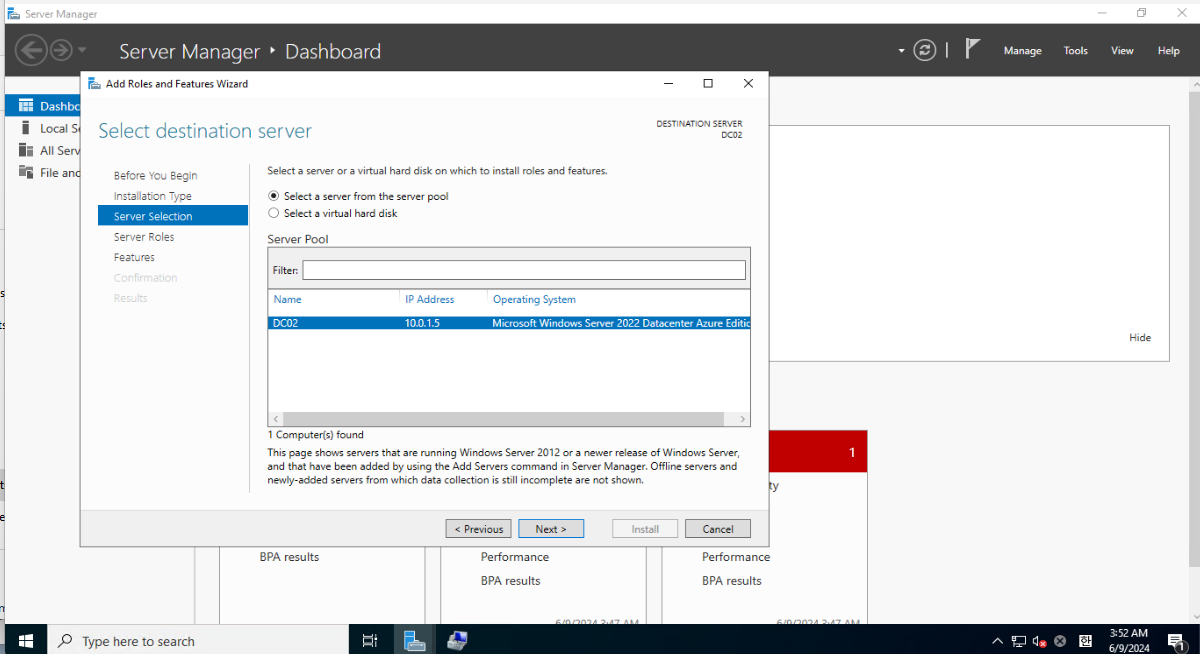Open the input language indicator in tray
This screenshot has width=1200, height=654.
coord(1085,641)
